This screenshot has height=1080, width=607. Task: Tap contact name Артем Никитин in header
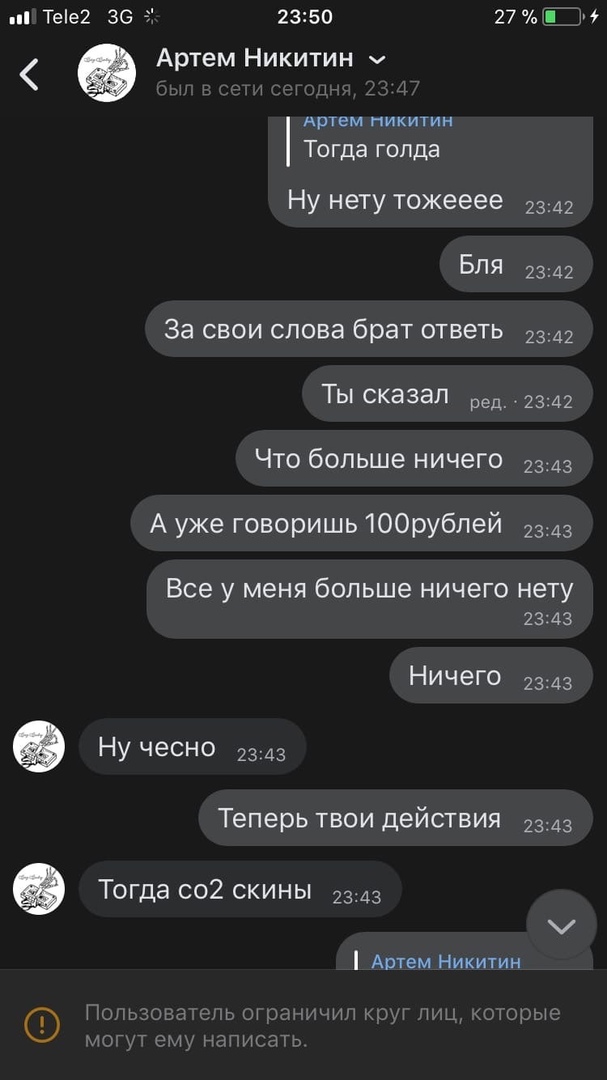pyautogui.click(x=254, y=59)
